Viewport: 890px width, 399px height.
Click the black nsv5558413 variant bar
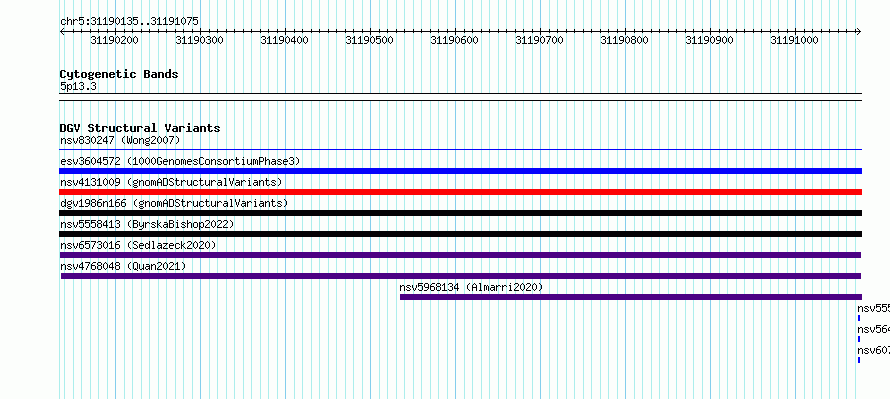[460, 234]
